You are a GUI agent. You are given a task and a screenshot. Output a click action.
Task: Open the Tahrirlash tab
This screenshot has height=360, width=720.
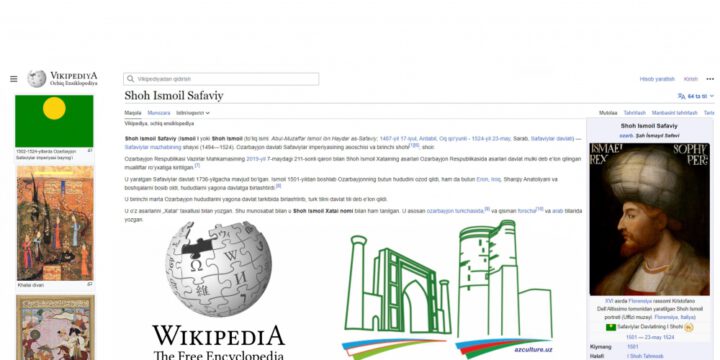click(635, 113)
